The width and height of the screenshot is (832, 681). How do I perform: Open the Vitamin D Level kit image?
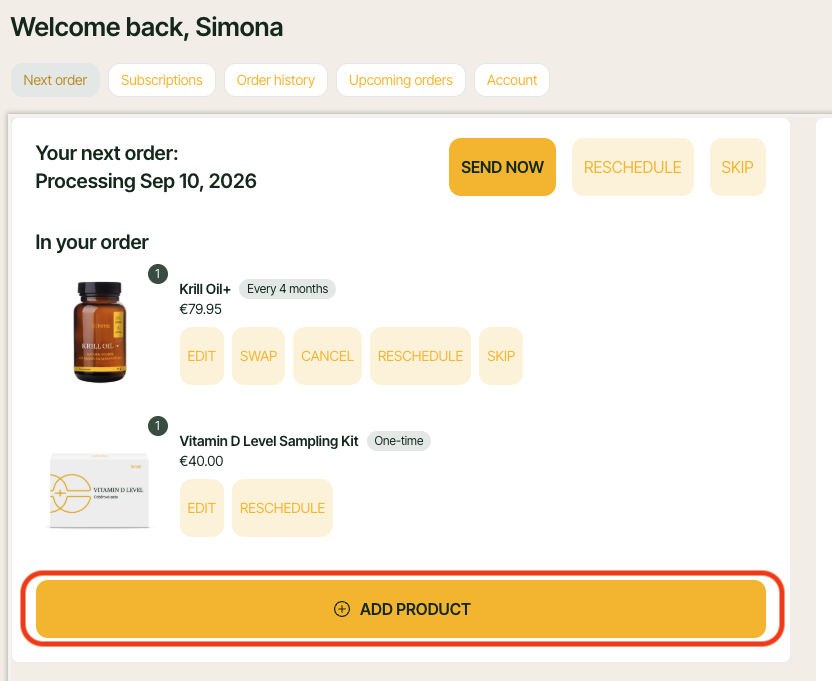click(x=100, y=490)
